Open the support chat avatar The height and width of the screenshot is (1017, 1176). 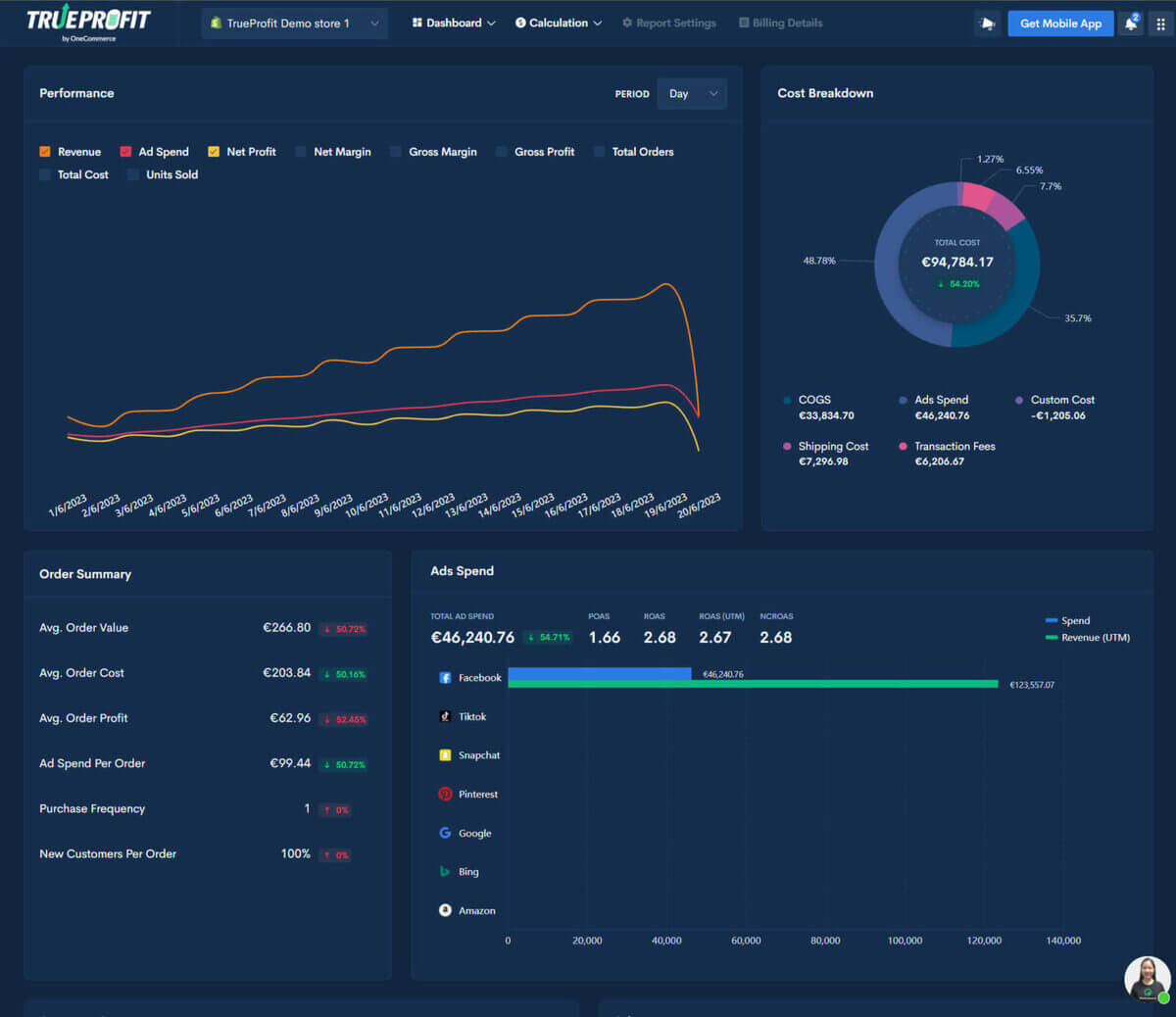point(1147,979)
